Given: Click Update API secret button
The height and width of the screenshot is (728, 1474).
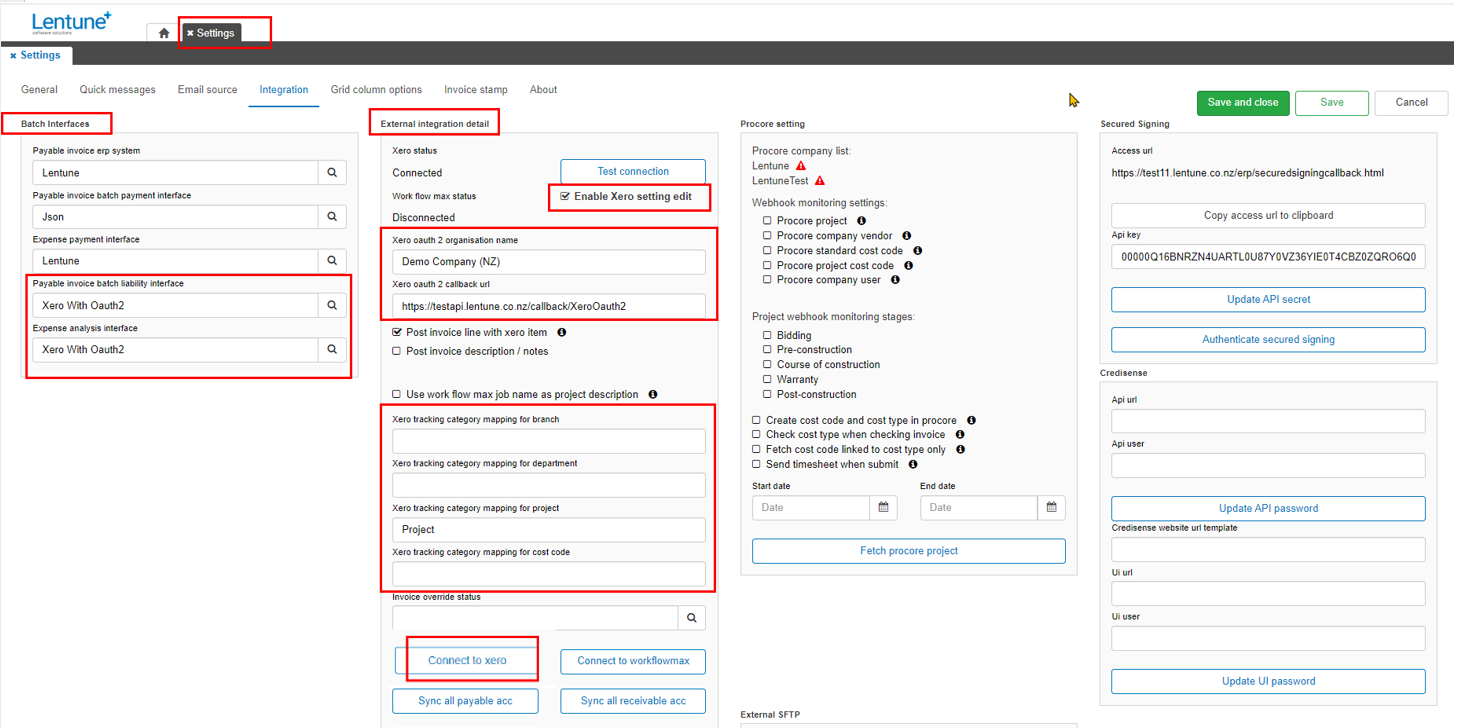Looking at the screenshot, I should pyautogui.click(x=1268, y=300).
